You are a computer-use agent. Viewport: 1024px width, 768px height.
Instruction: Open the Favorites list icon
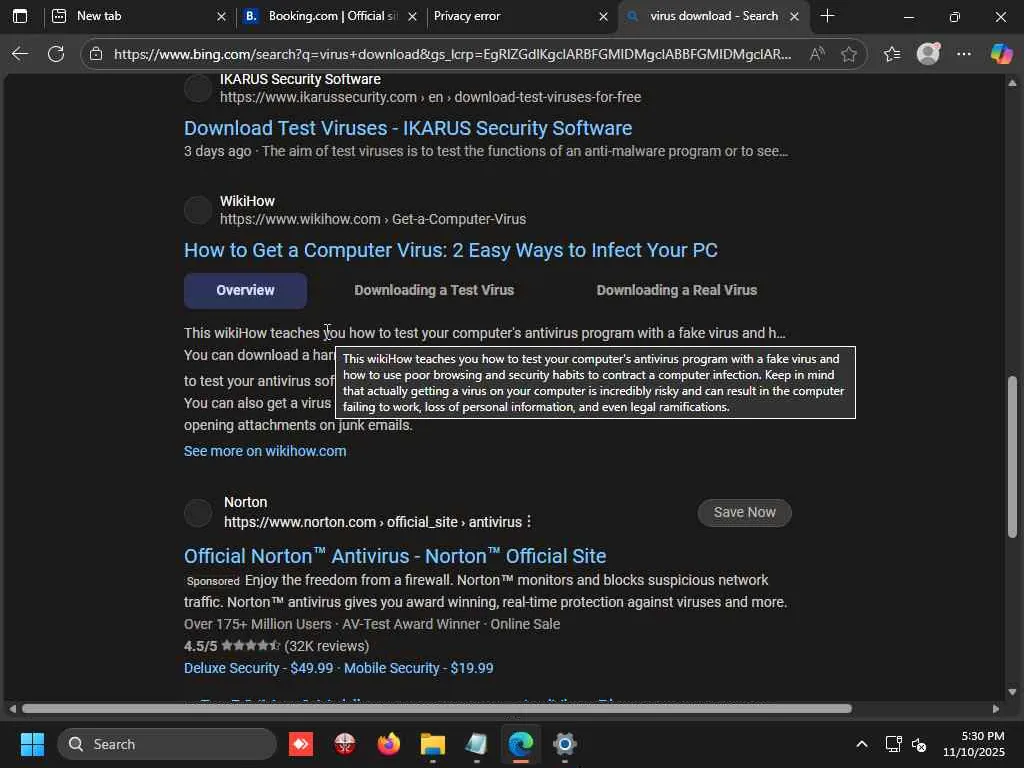892,54
